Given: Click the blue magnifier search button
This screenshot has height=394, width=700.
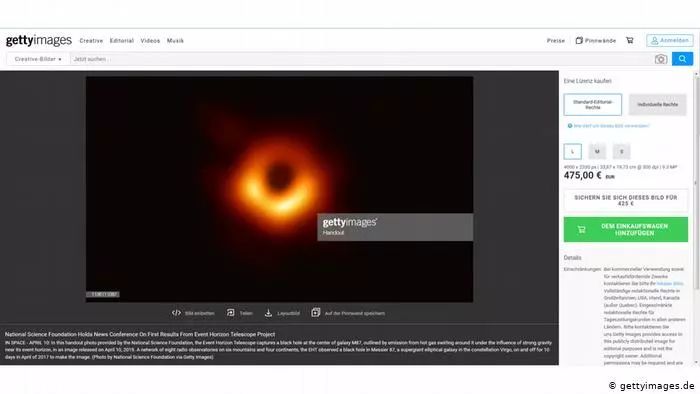Looking at the screenshot, I should (682, 59).
